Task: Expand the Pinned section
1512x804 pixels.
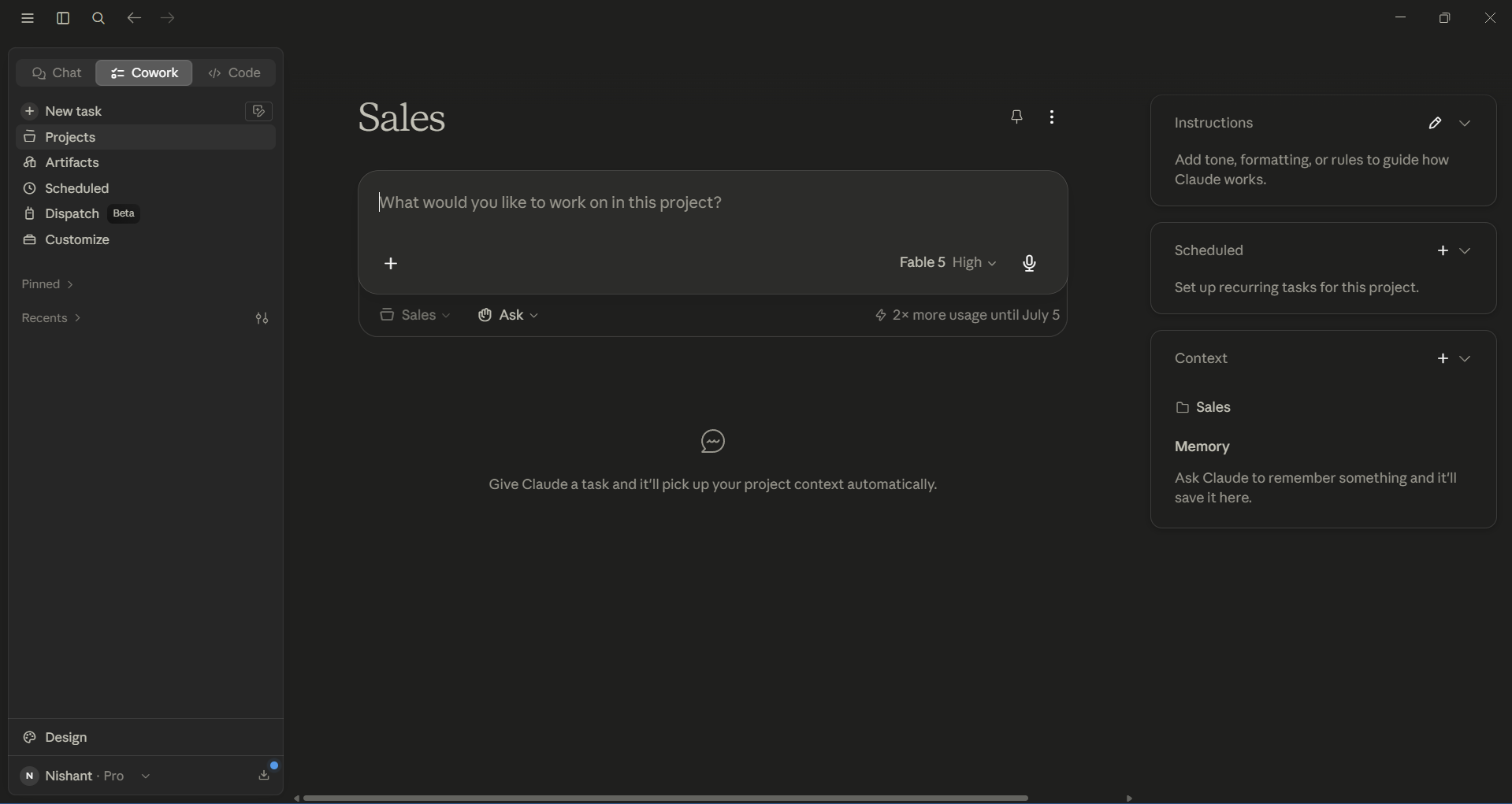Action: click(x=48, y=285)
